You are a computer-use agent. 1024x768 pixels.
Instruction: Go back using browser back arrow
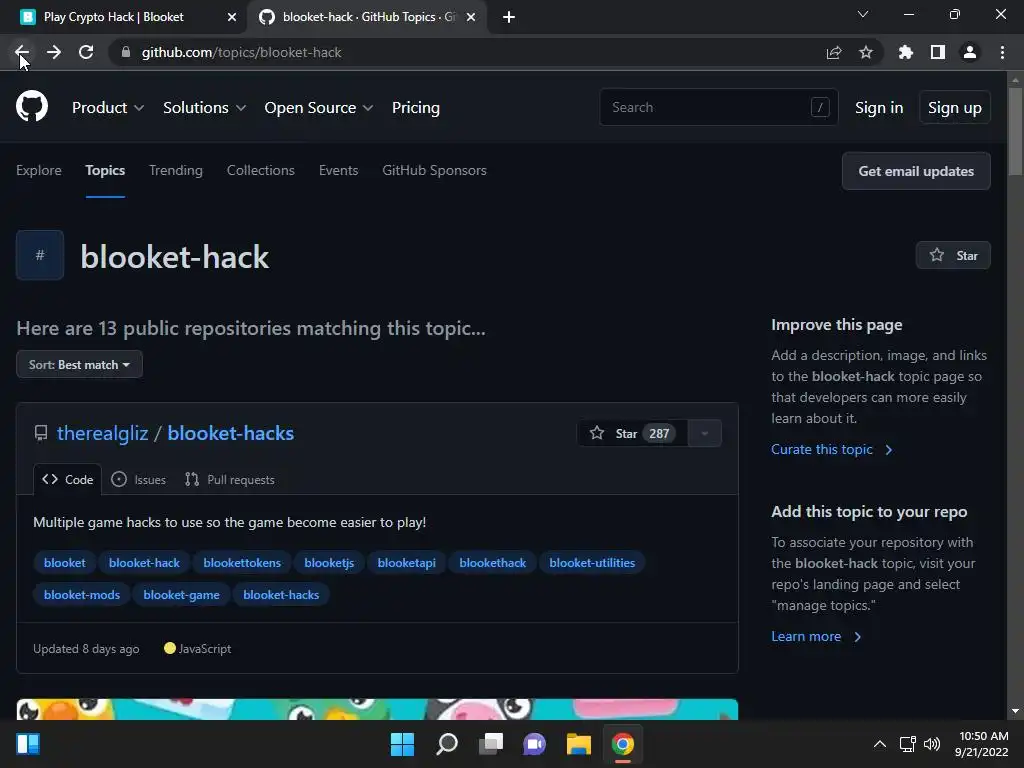point(22,52)
